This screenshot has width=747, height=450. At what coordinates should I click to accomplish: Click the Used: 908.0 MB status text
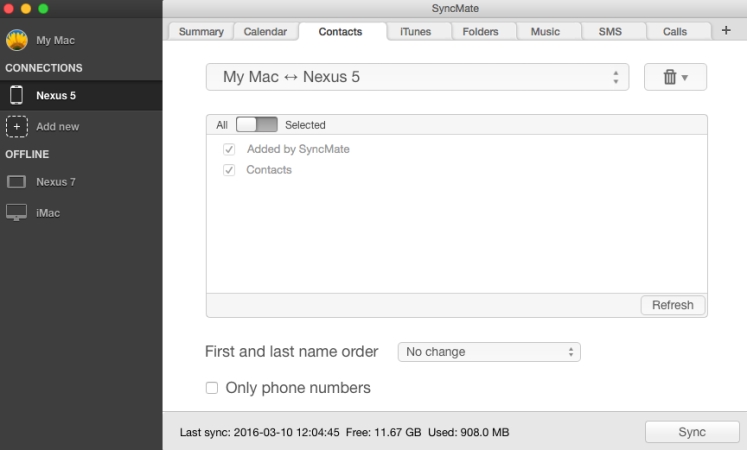(469, 432)
